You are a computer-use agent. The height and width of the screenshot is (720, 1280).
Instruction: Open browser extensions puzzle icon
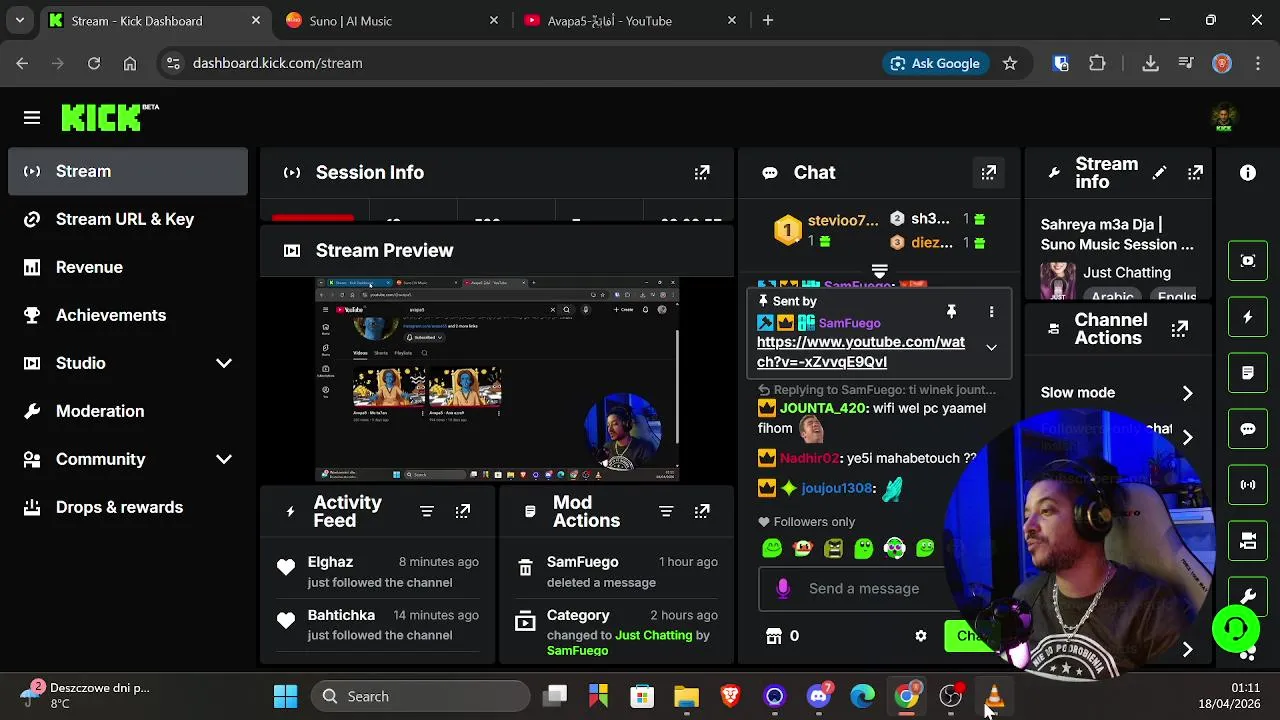(1097, 63)
